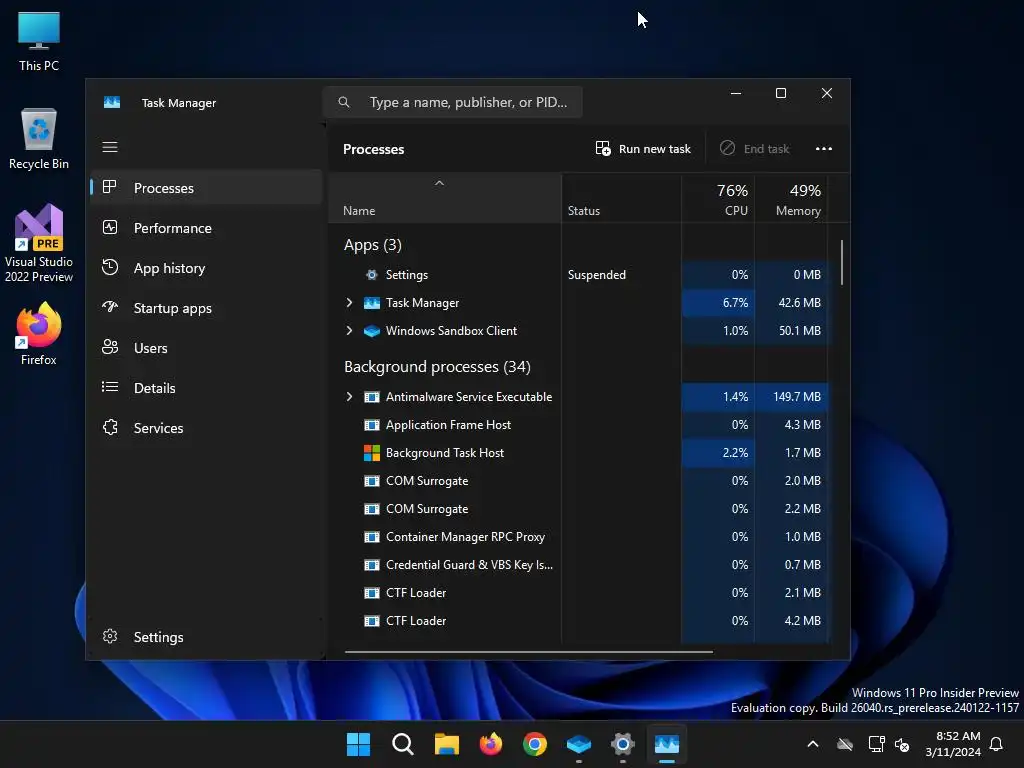Viewport: 1024px width, 768px height.
Task: Open File Explorer from the taskbar
Action: pos(447,744)
